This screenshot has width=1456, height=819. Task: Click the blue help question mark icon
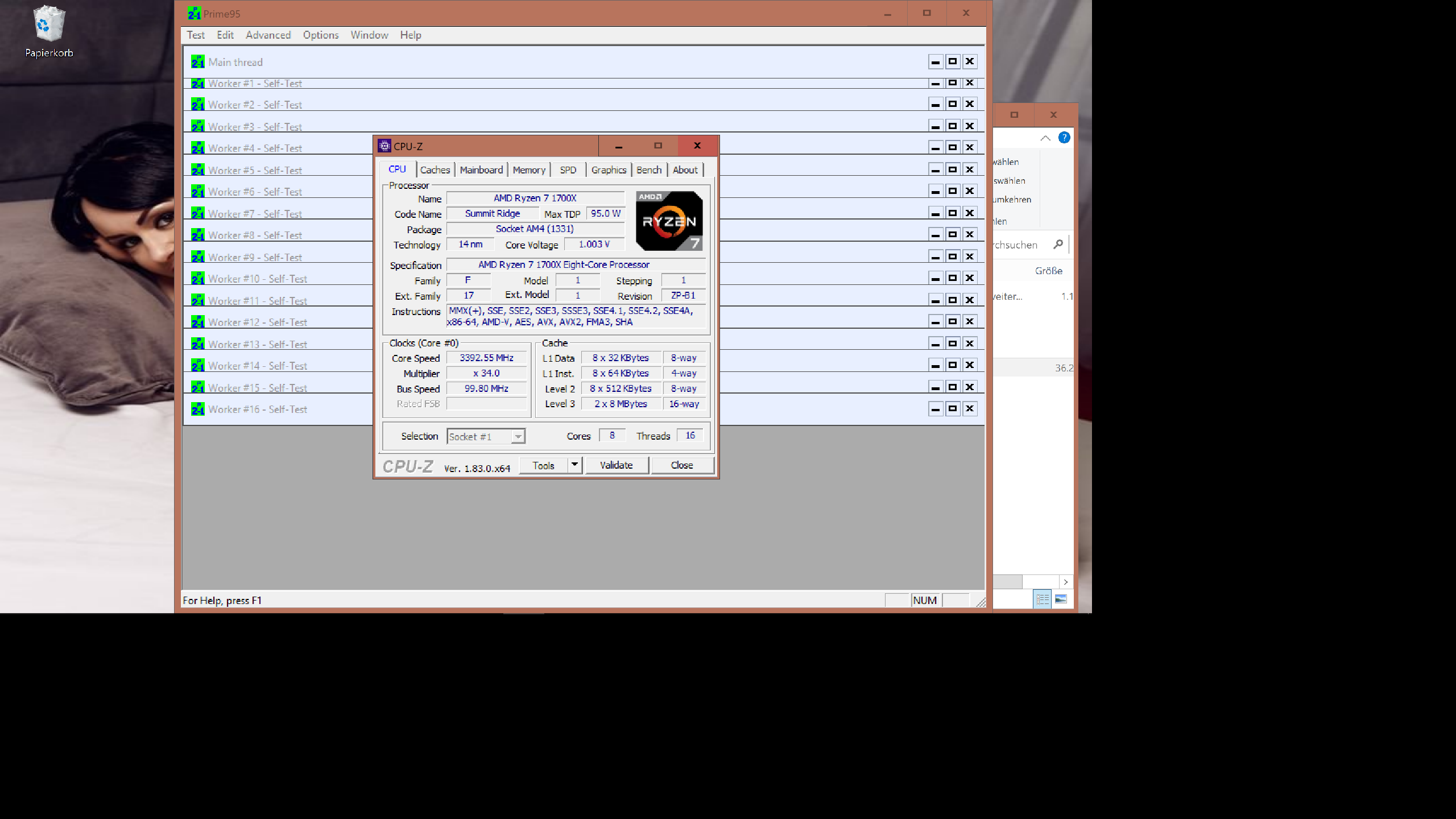coord(1064,138)
